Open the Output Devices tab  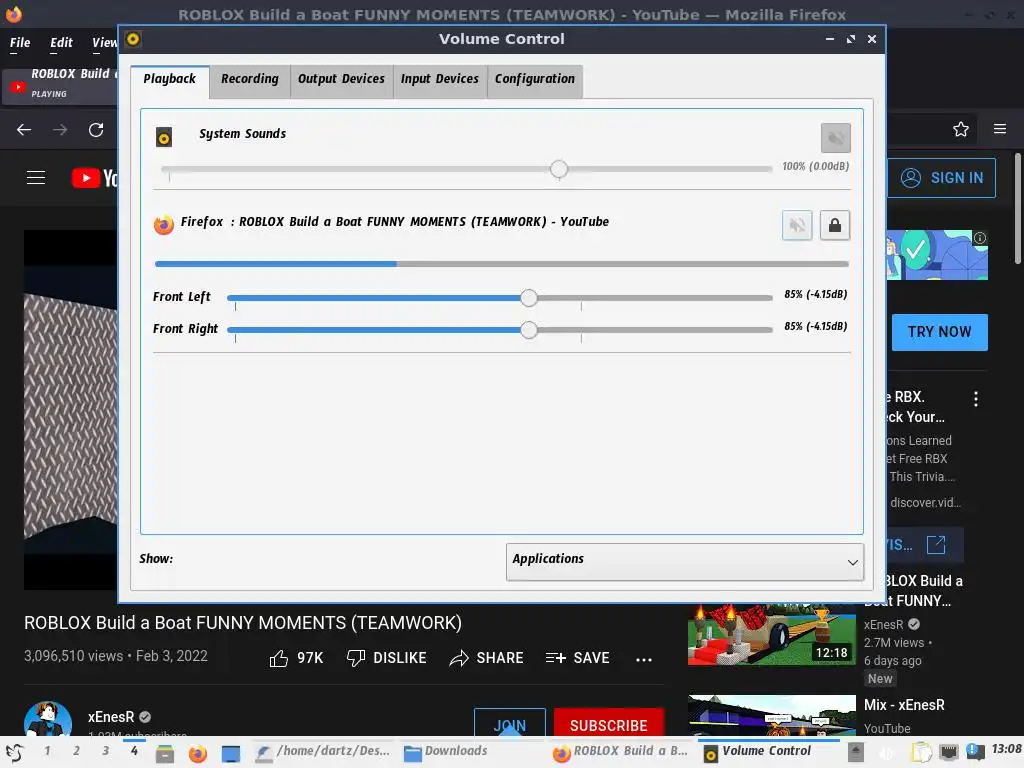[342, 80]
